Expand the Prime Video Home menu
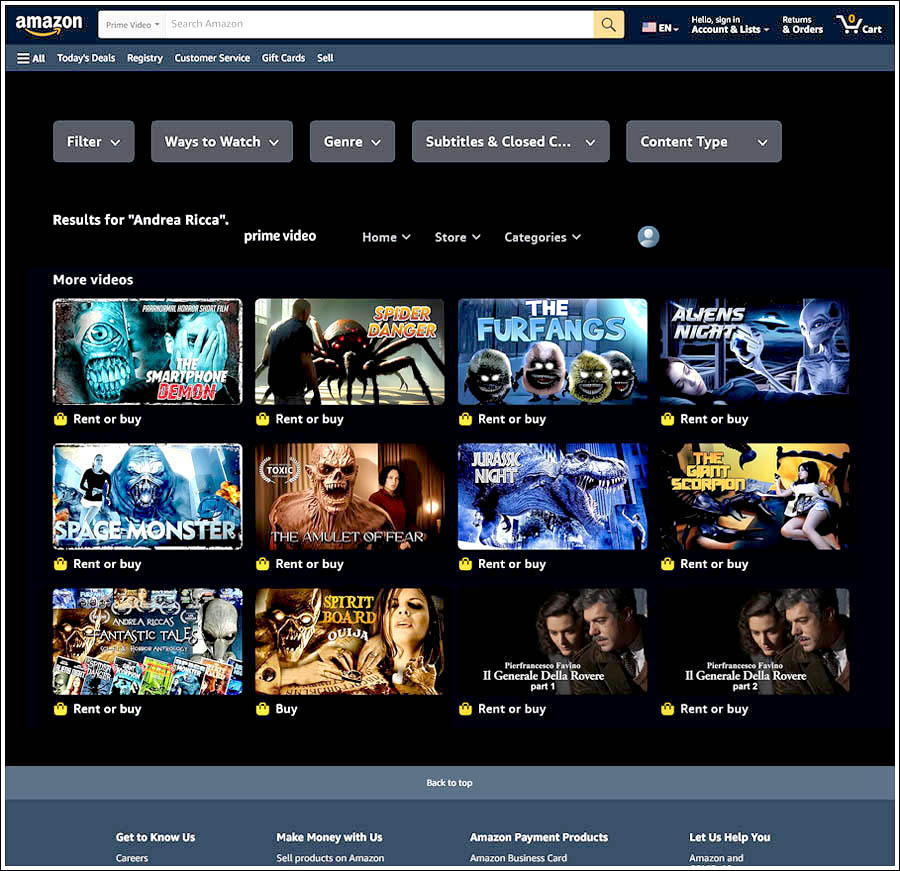 386,237
